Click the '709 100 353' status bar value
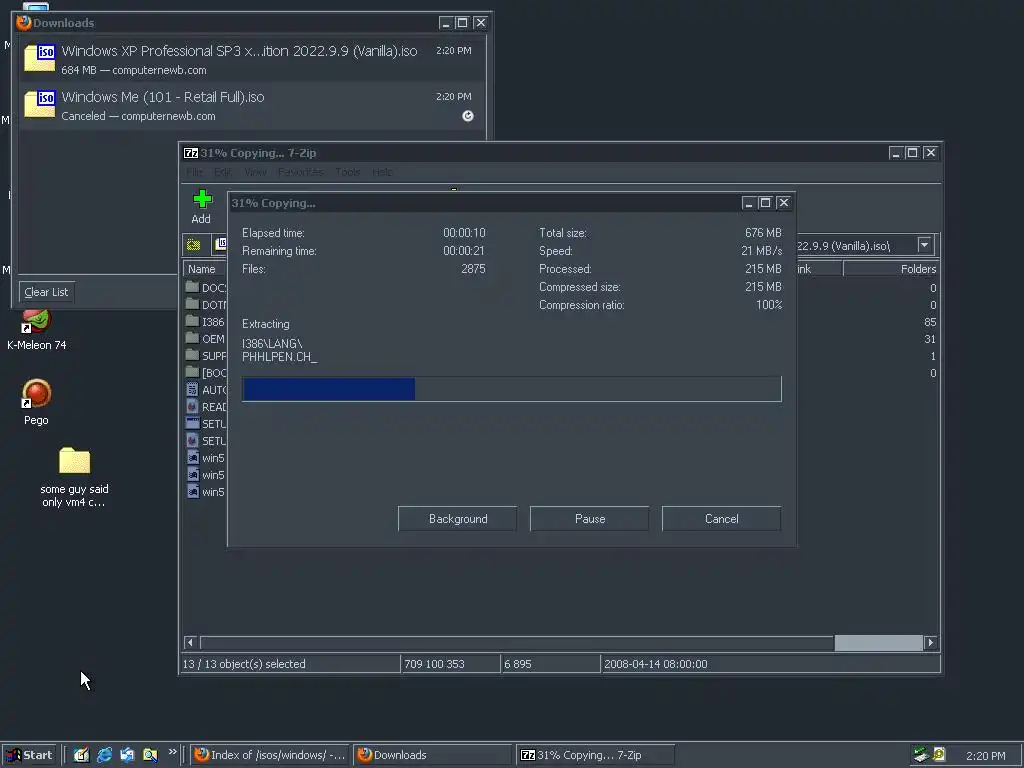Viewport: 1024px width, 768px height. pyautogui.click(x=434, y=664)
